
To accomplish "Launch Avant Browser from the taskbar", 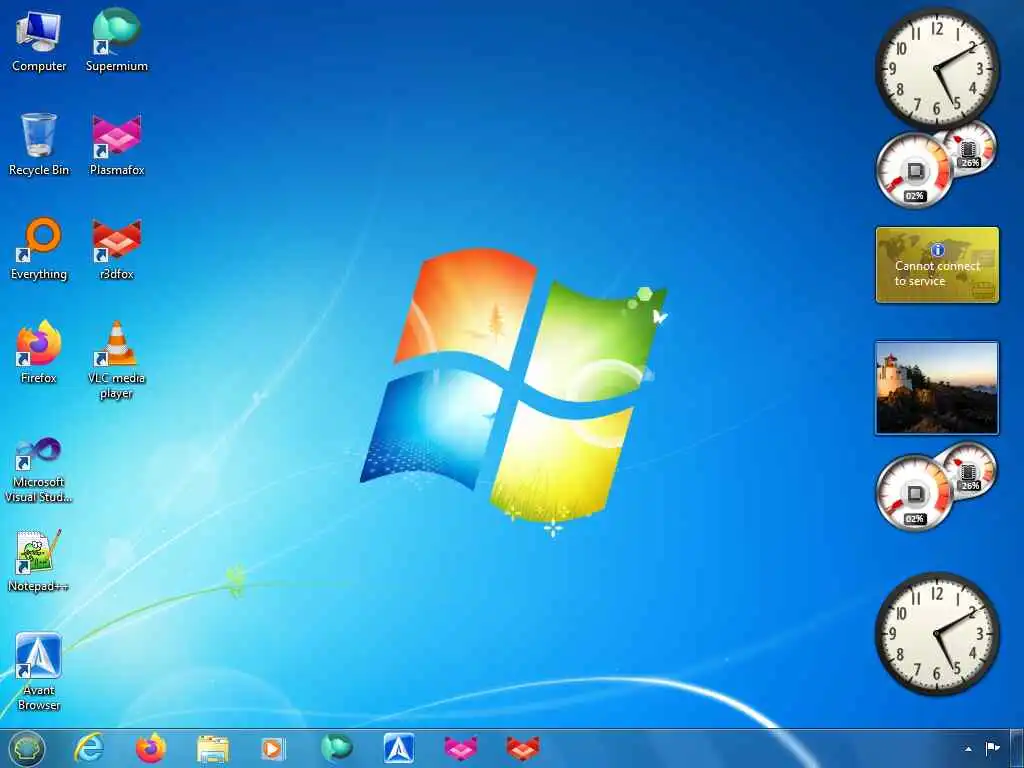I will 399,748.
